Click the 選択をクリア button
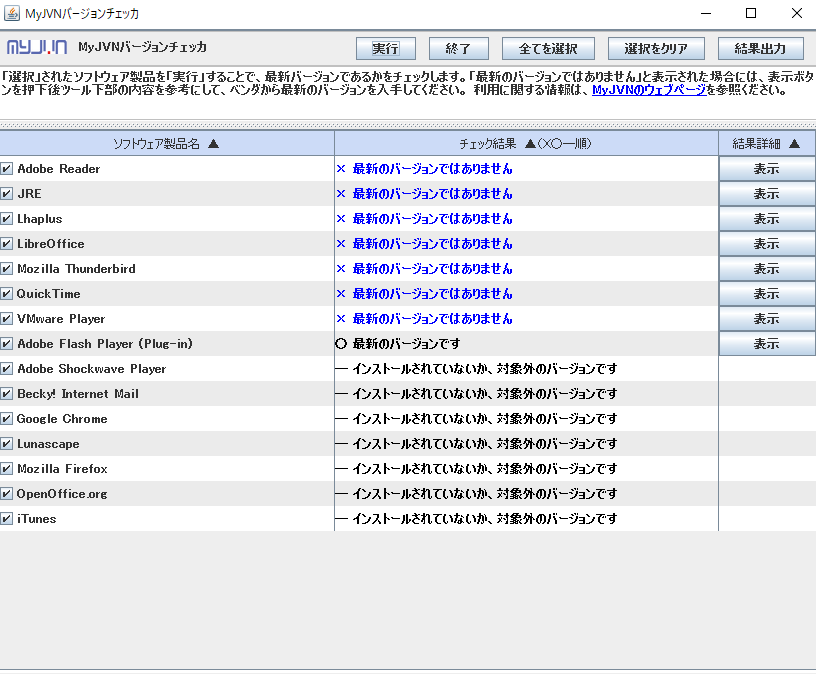 coord(656,48)
